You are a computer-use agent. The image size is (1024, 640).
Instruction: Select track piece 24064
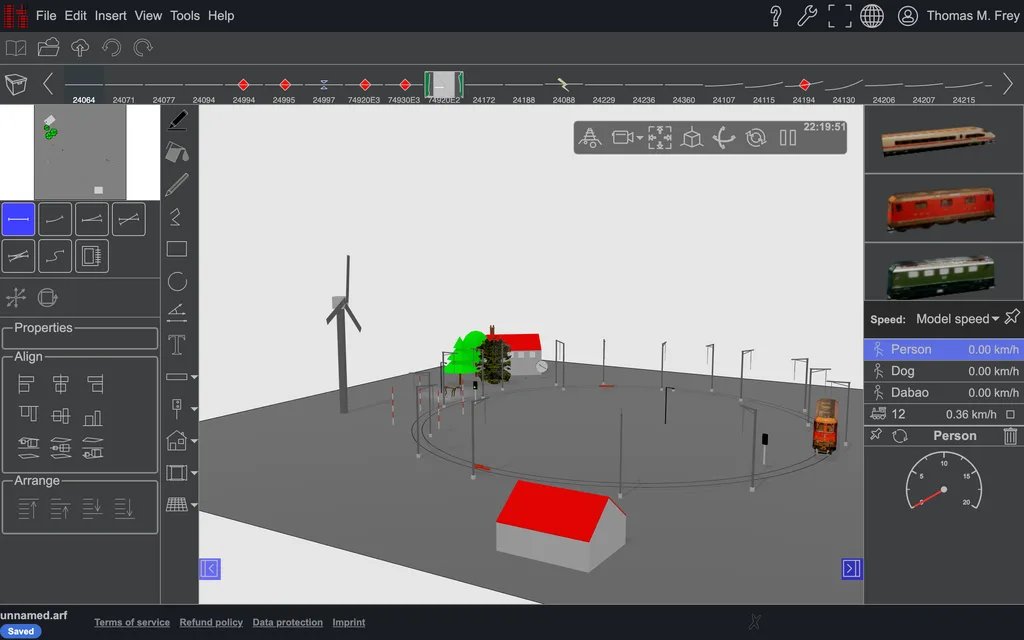[84, 87]
